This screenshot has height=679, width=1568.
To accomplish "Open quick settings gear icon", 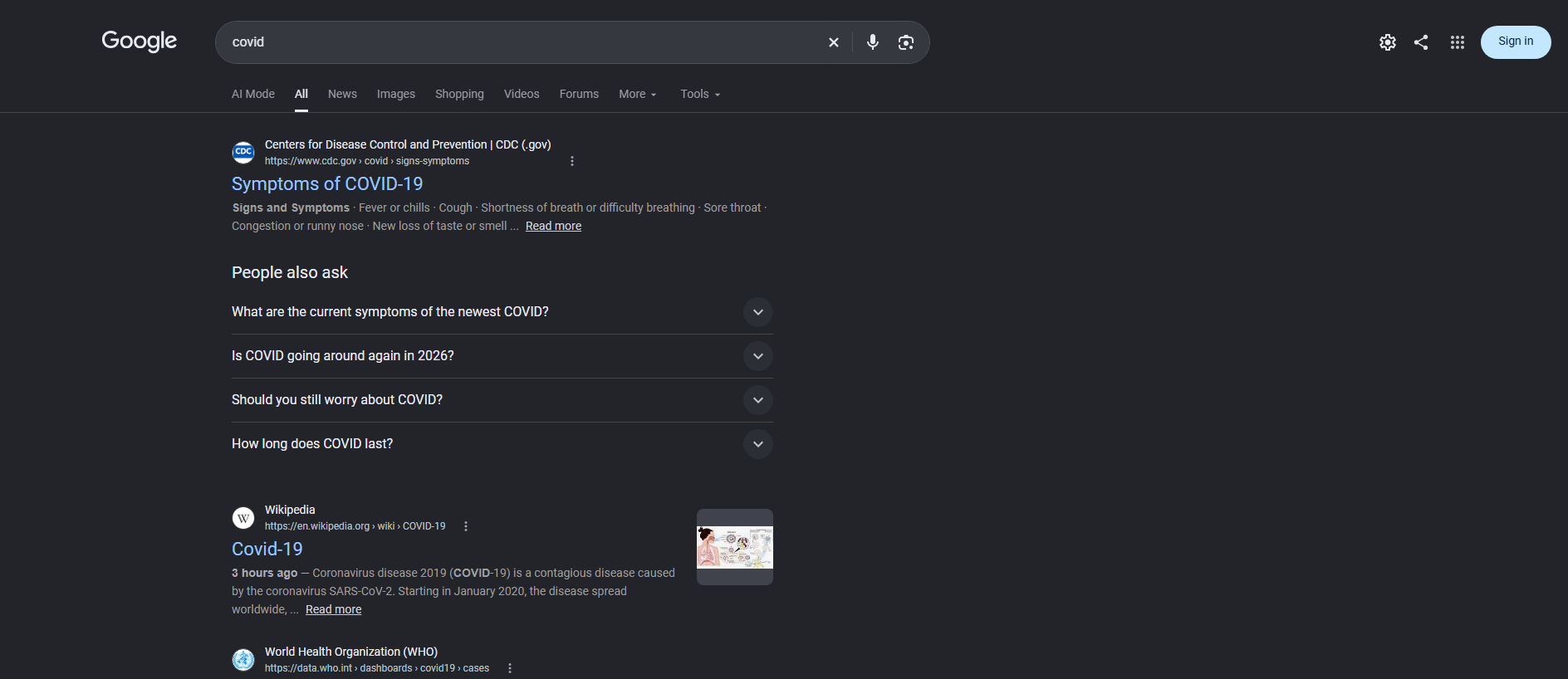I will 1388,42.
